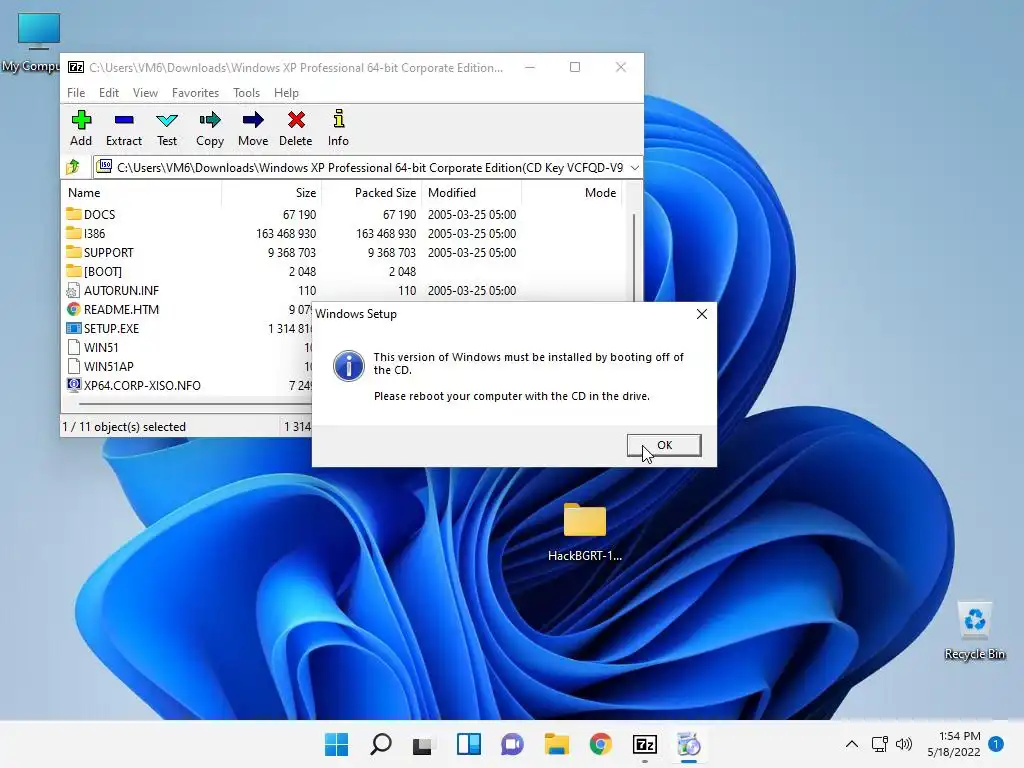Screen dimensions: 1024x768
Task: Select the SUPPORT folder
Action: pos(100,252)
